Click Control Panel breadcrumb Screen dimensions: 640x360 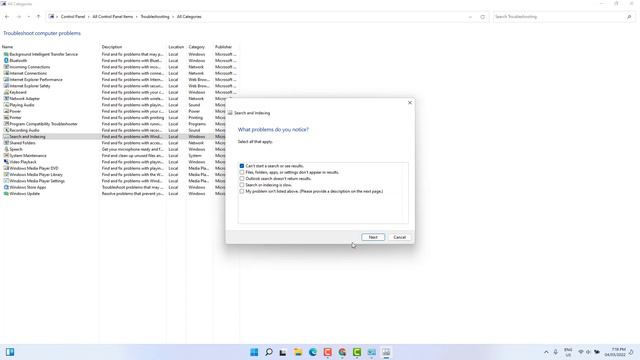pyautogui.click(x=73, y=17)
